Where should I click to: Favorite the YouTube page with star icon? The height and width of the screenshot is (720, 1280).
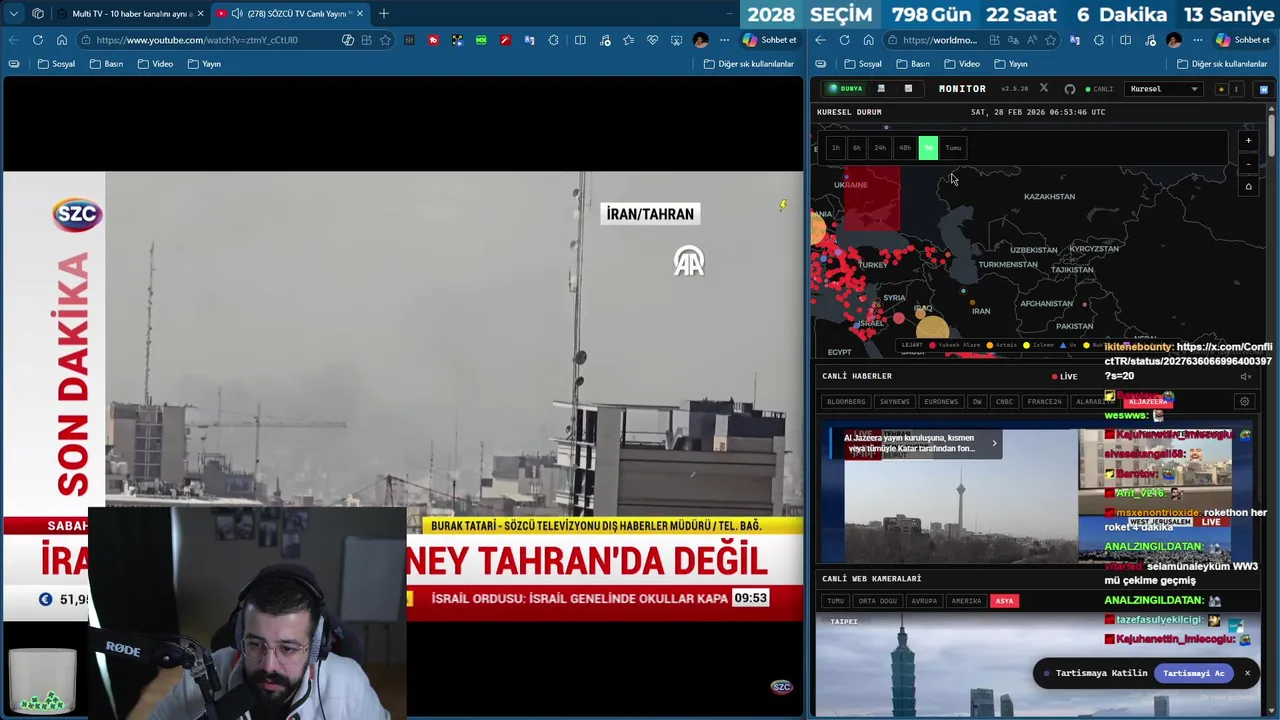click(386, 40)
